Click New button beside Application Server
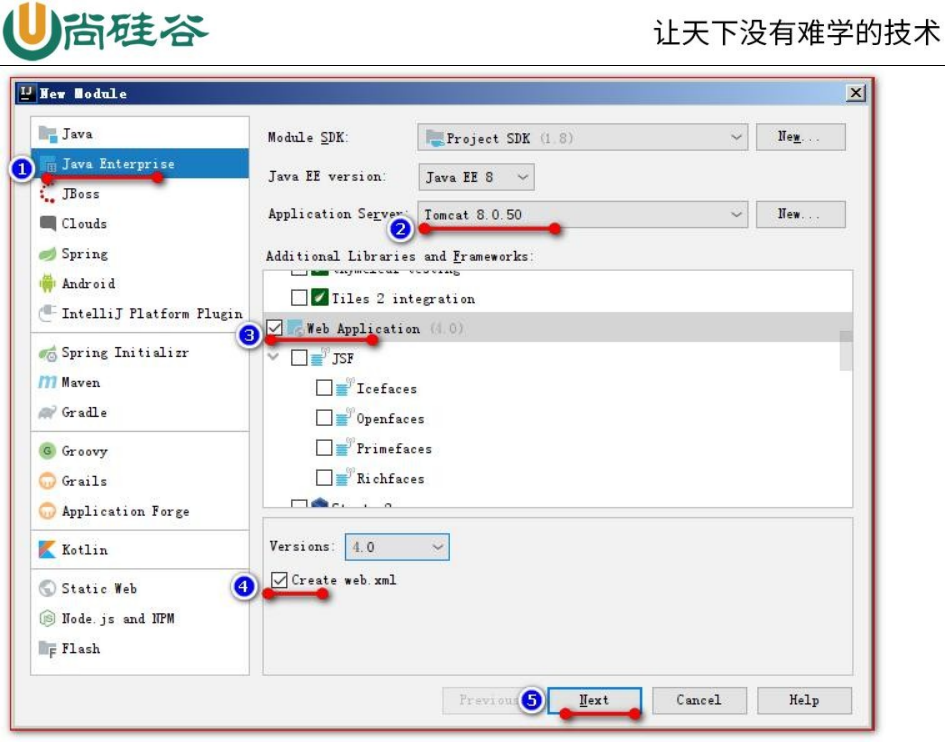 [800, 214]
